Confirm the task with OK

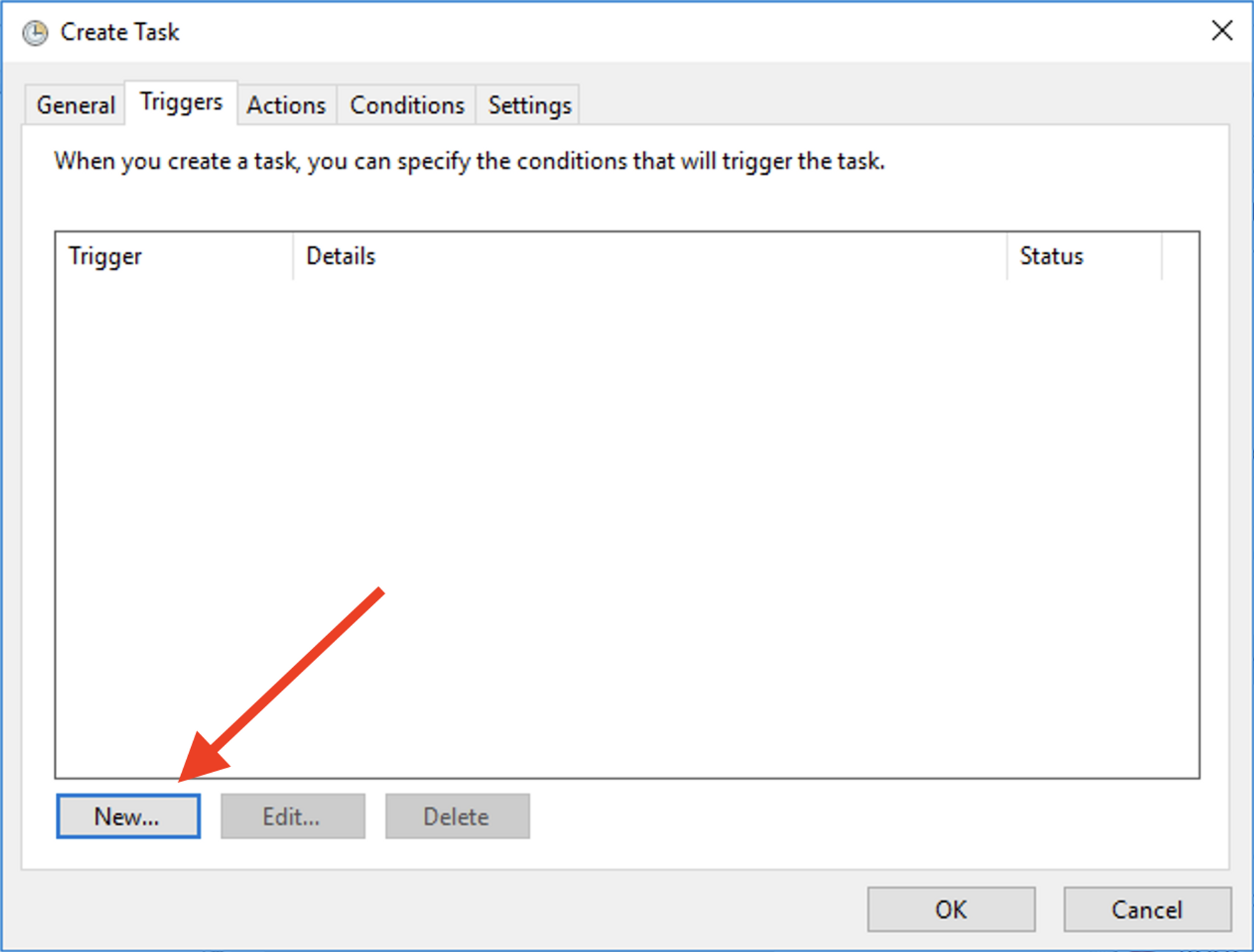coord(951,909)
